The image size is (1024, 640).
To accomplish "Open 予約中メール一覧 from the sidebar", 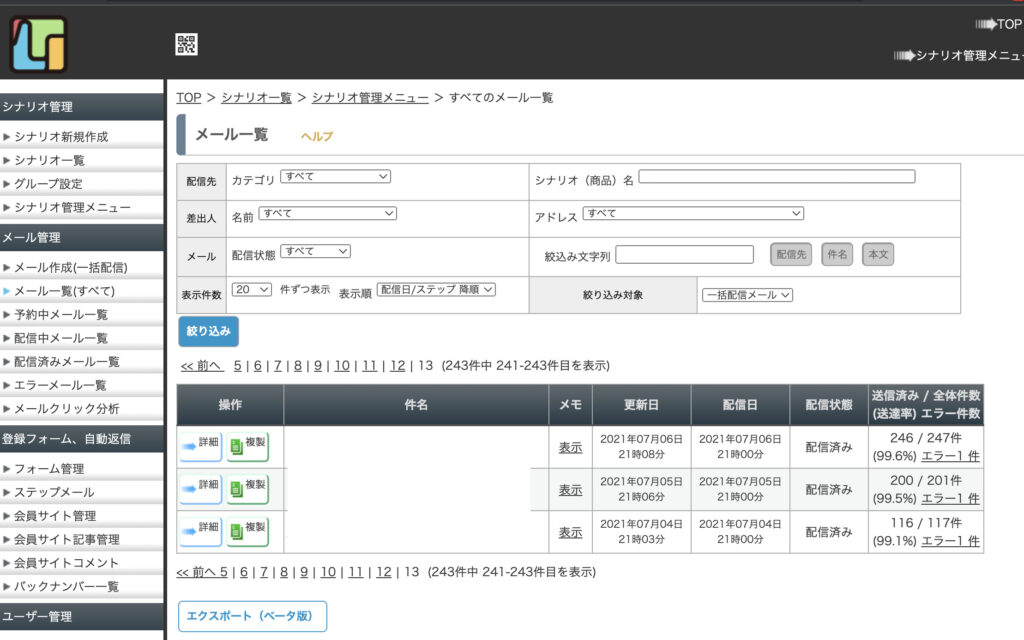I will point(61,314).
